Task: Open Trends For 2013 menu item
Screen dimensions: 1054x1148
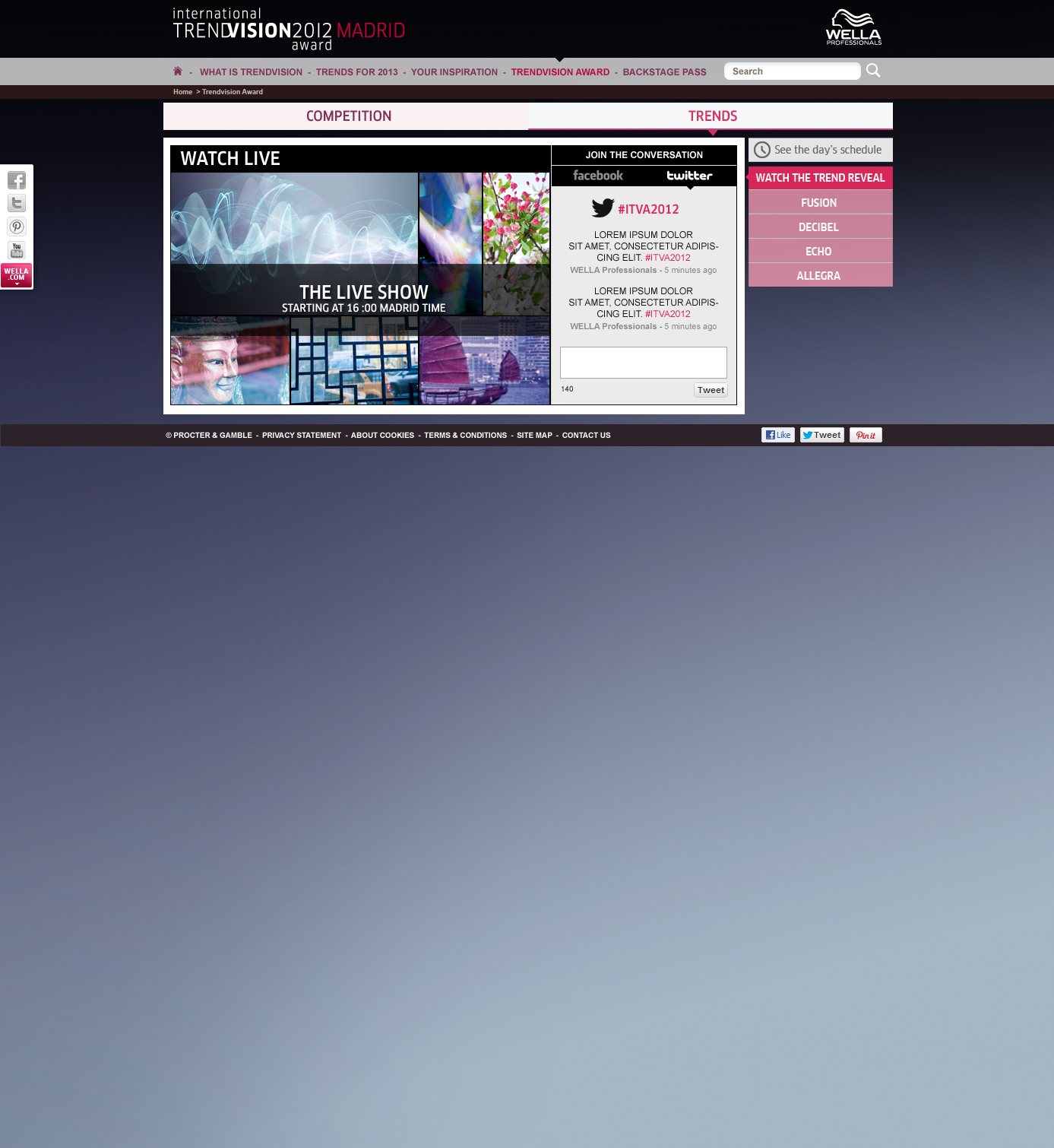Action: click(x=356, y=72)
